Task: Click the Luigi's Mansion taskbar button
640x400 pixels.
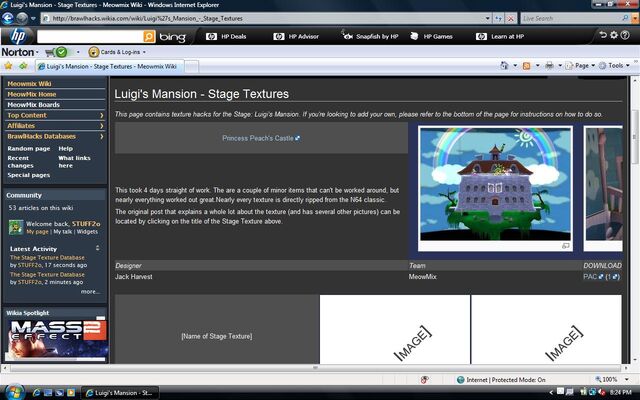Action: point(119,393)
